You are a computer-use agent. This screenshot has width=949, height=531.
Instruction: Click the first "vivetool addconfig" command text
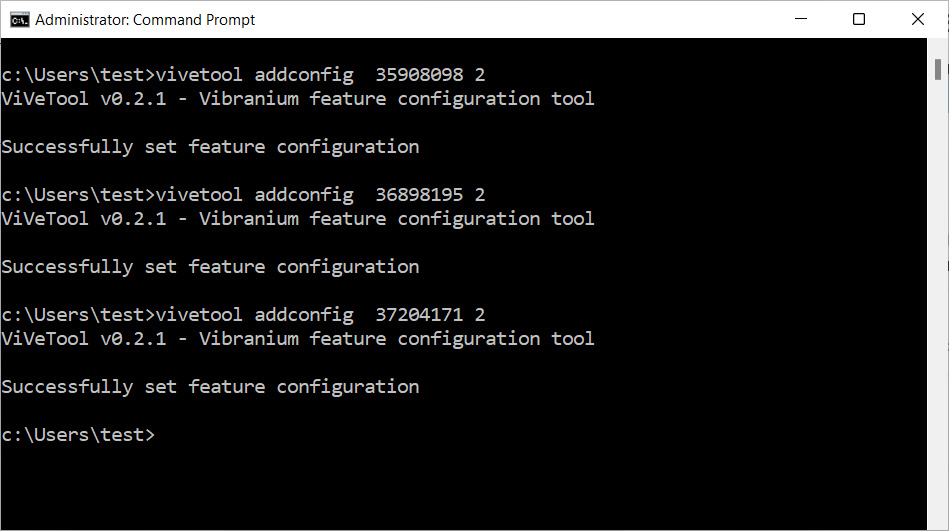click(255, 75)
